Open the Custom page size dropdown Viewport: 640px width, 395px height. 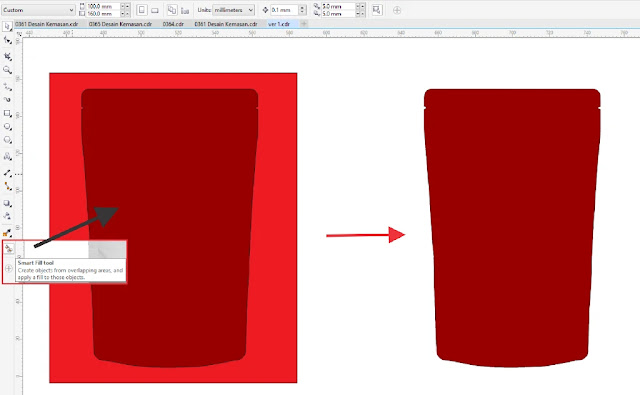tap(38, 10)
